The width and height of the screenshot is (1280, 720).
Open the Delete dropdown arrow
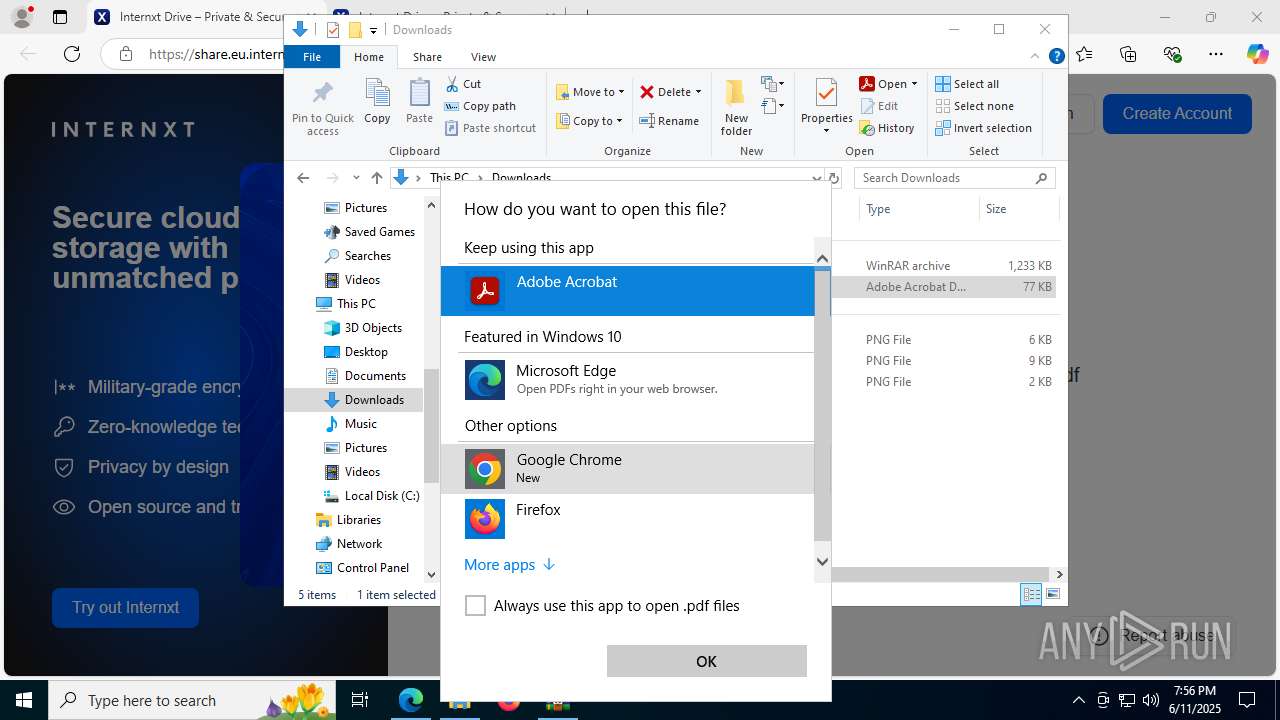point(698,92)
